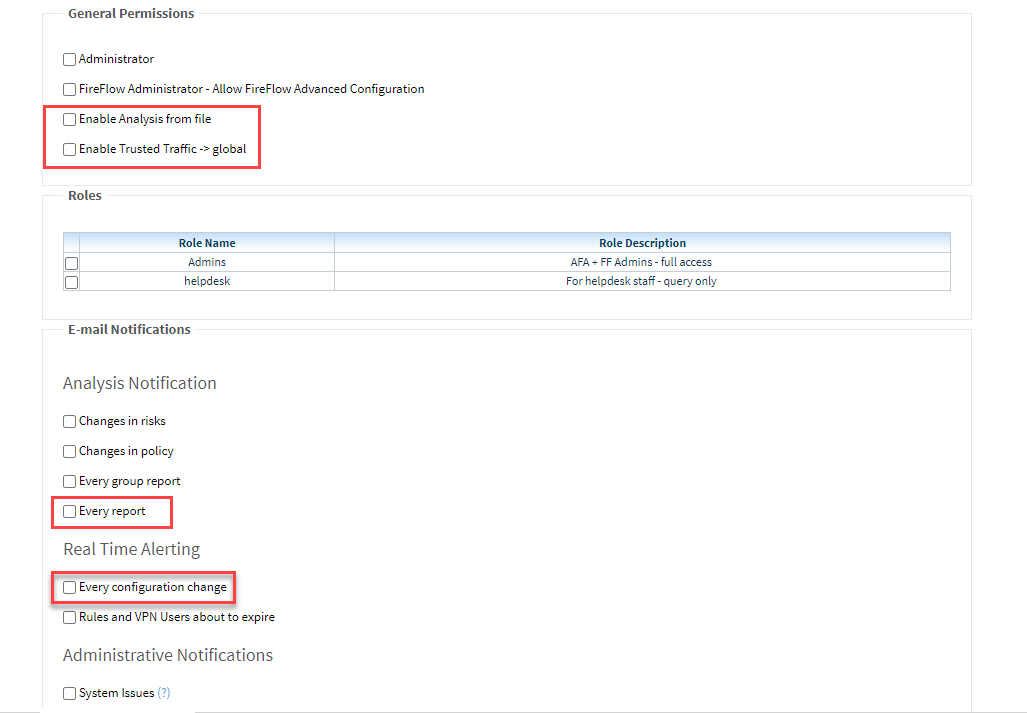Select the helpdesk role name cell

(207, 281)
